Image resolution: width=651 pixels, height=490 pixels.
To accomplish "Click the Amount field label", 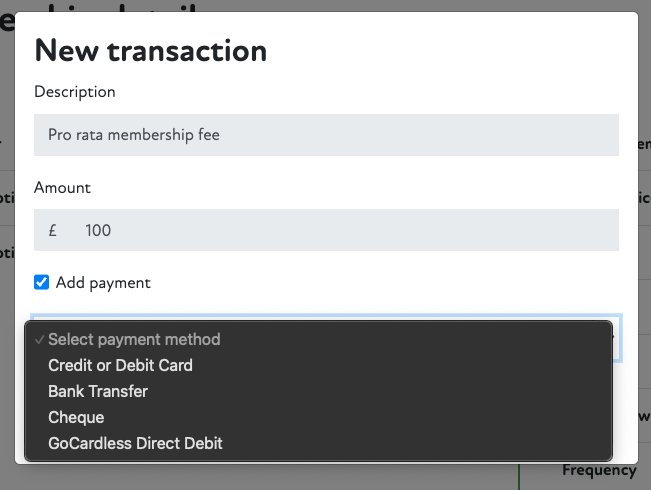I will click(62, 187).
